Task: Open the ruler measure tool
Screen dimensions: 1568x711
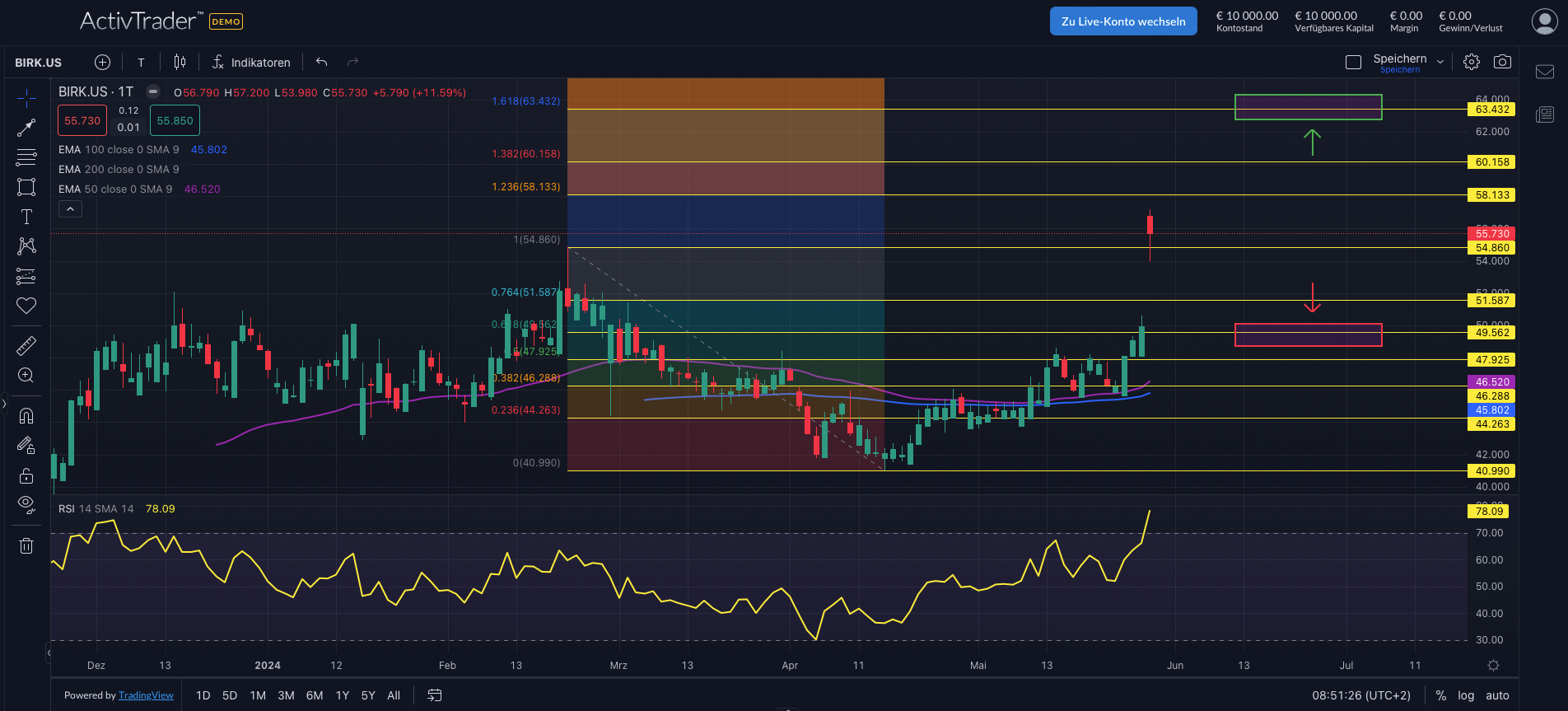Action: click(x=26, y=345)
